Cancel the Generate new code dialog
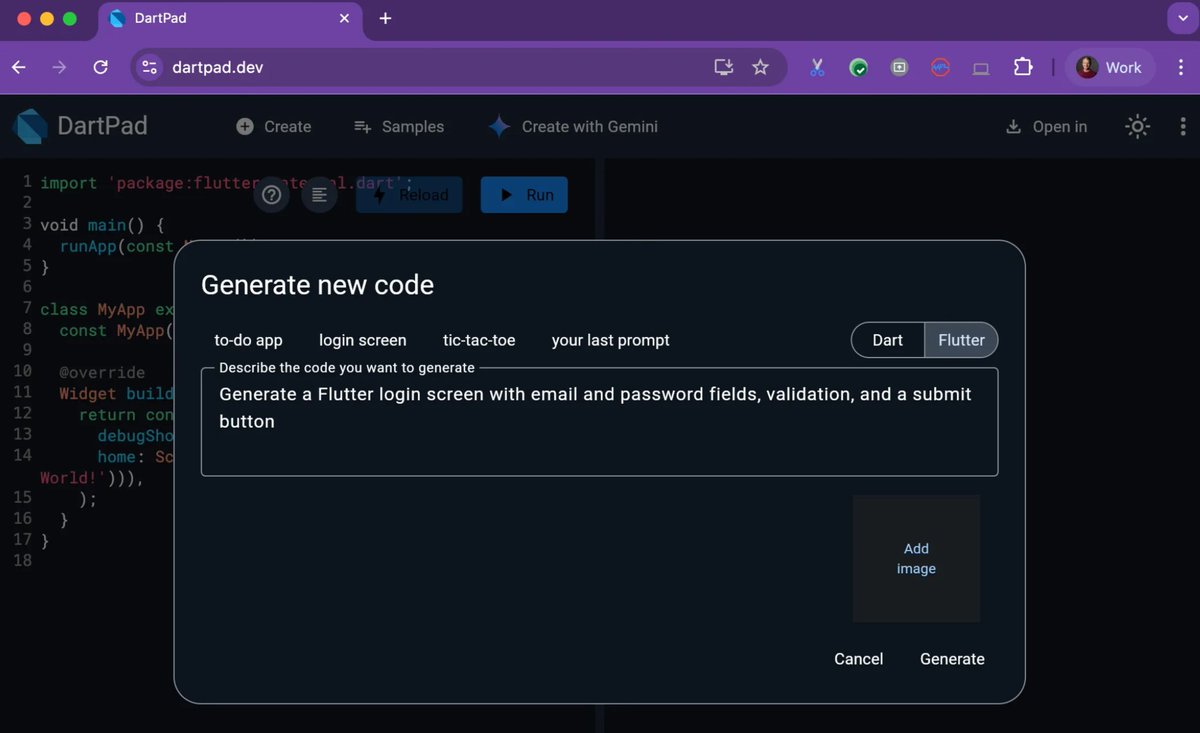This screenshot has width=1200, height=733. click(x=859, y=659)
